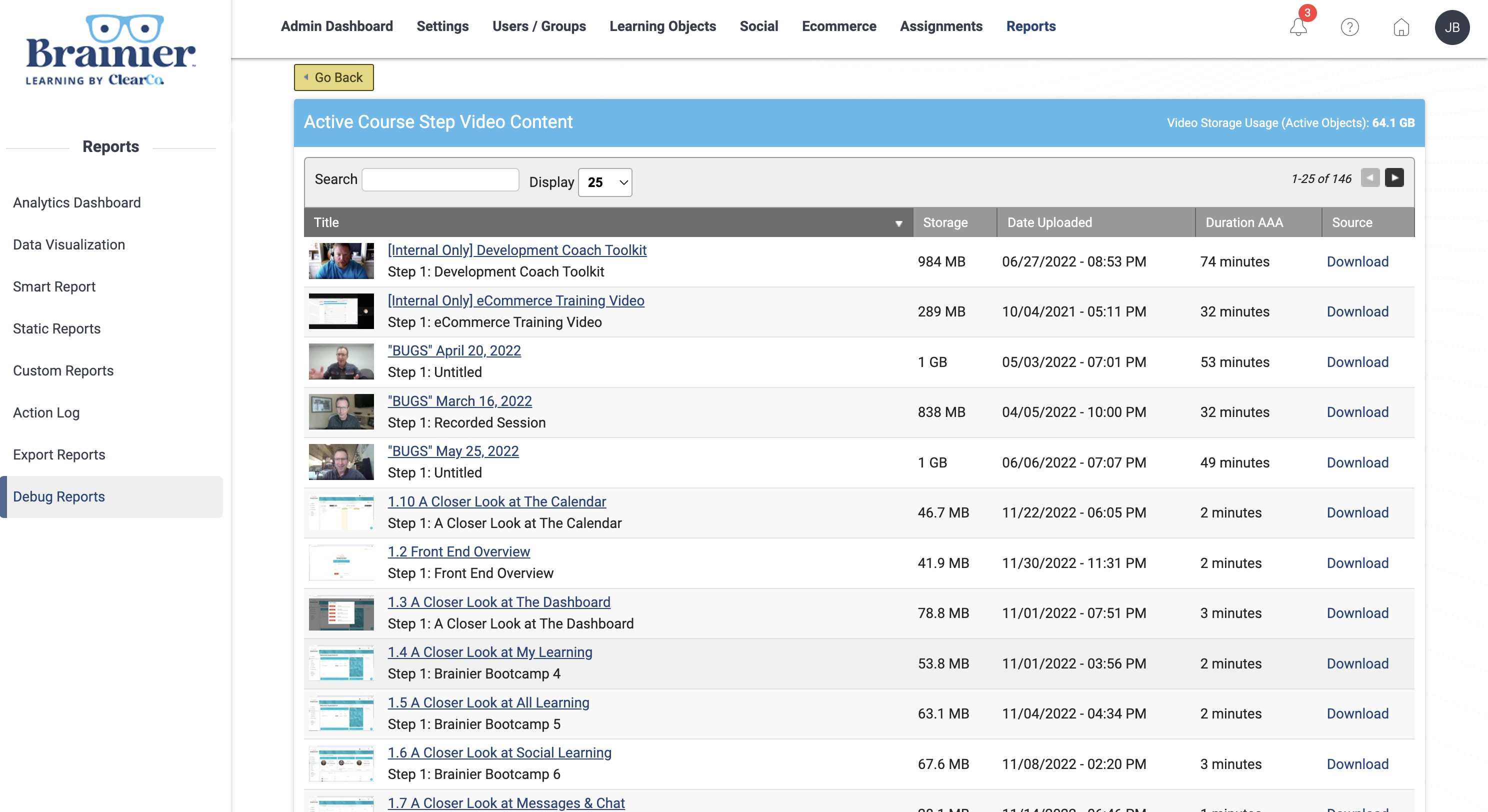Open "BUGS" May 25, 2022 link
The width and height of the screenshot is (1488, 812).
click(x=453, y=451)
